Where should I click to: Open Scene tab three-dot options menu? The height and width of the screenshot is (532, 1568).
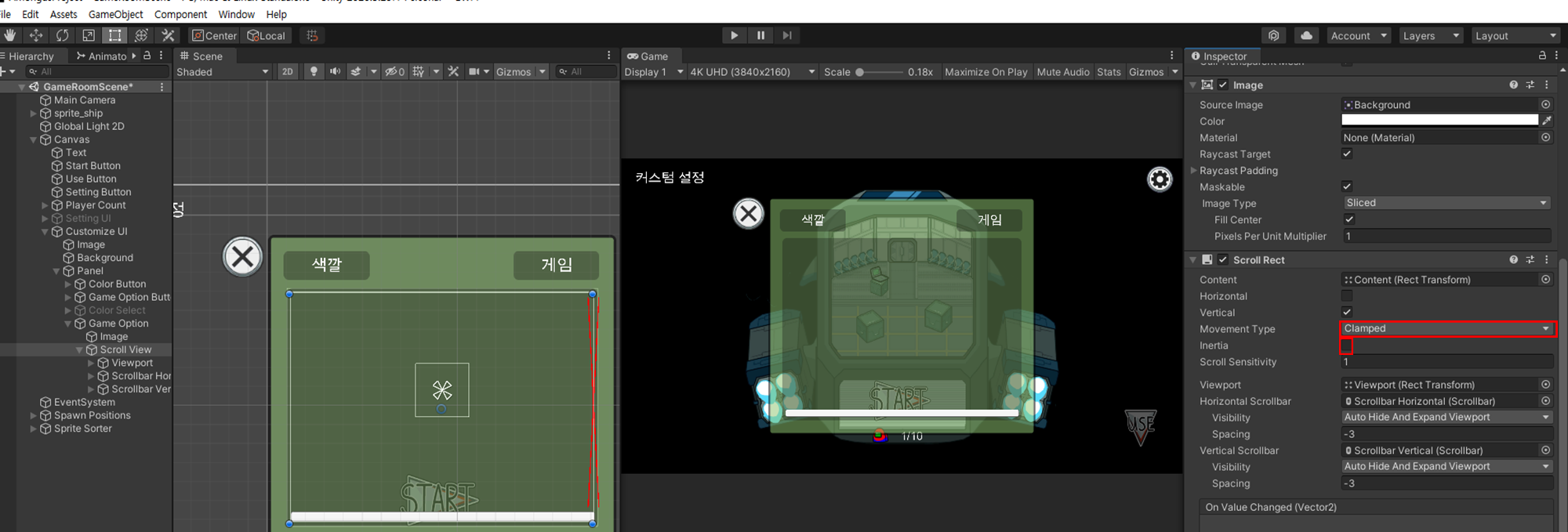(609, 56)
